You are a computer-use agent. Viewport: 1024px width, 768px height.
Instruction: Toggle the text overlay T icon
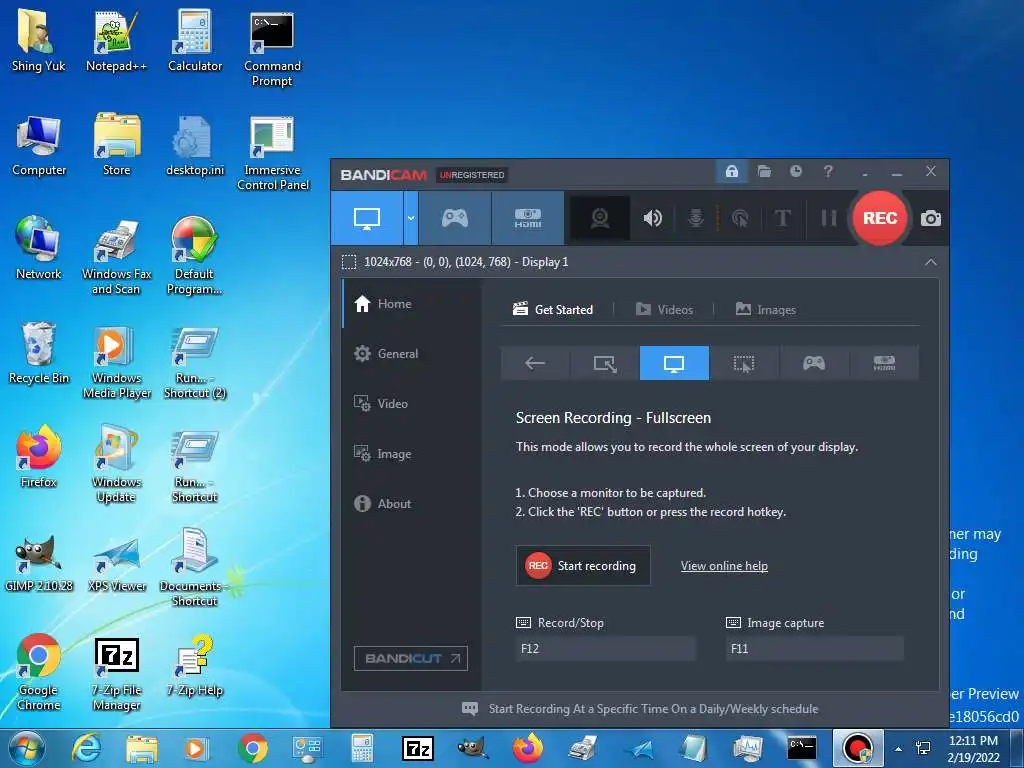pos(782,218)
